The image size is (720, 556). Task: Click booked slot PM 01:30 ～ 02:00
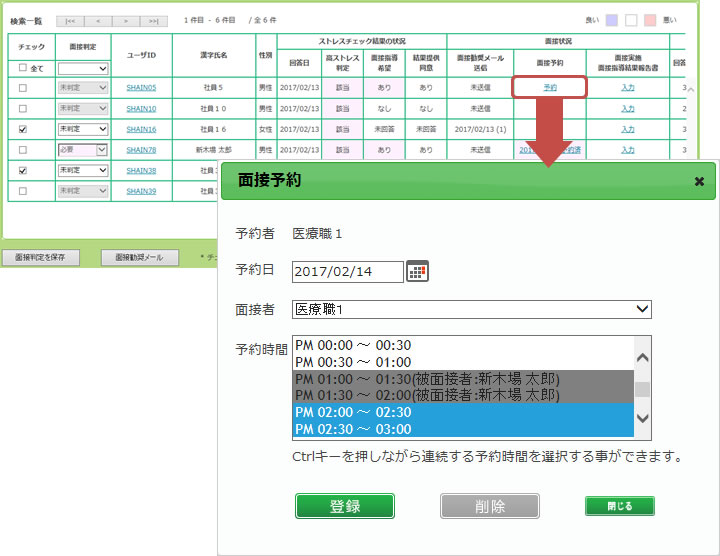pyautogui.click(x=463, y=395)
